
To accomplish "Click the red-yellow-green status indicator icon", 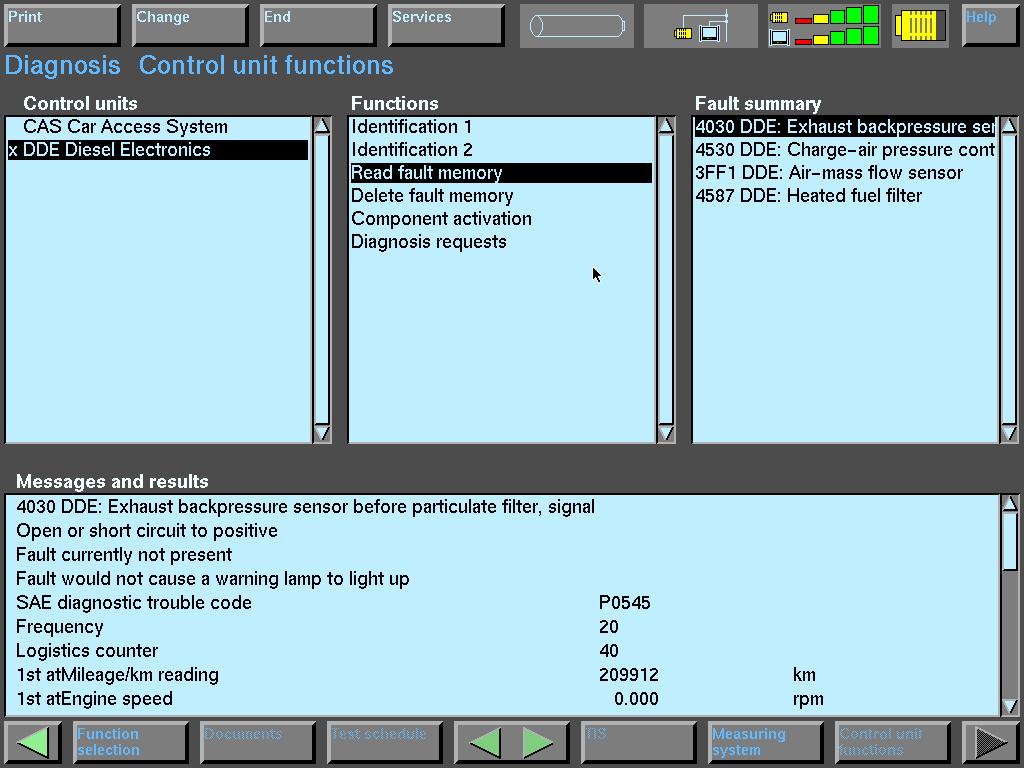I will point(824,26).
